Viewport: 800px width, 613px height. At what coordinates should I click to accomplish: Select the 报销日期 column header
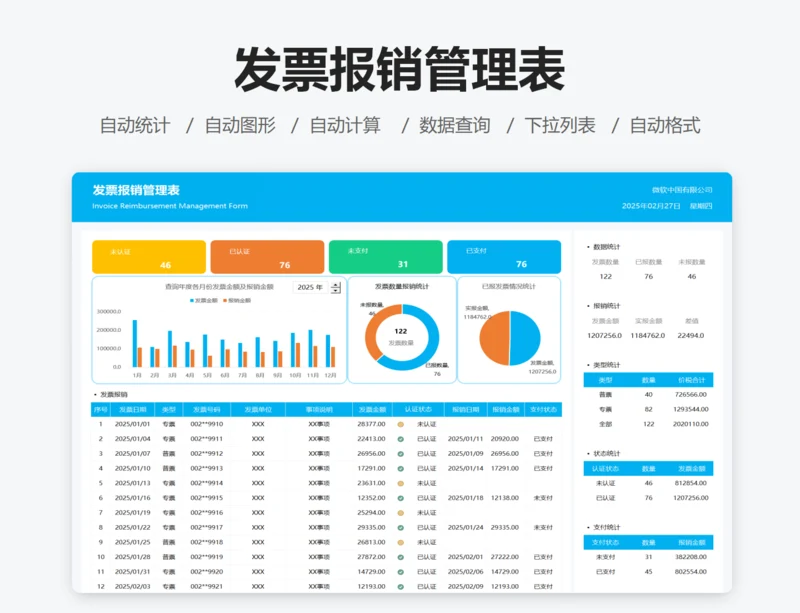pos(465,409)
